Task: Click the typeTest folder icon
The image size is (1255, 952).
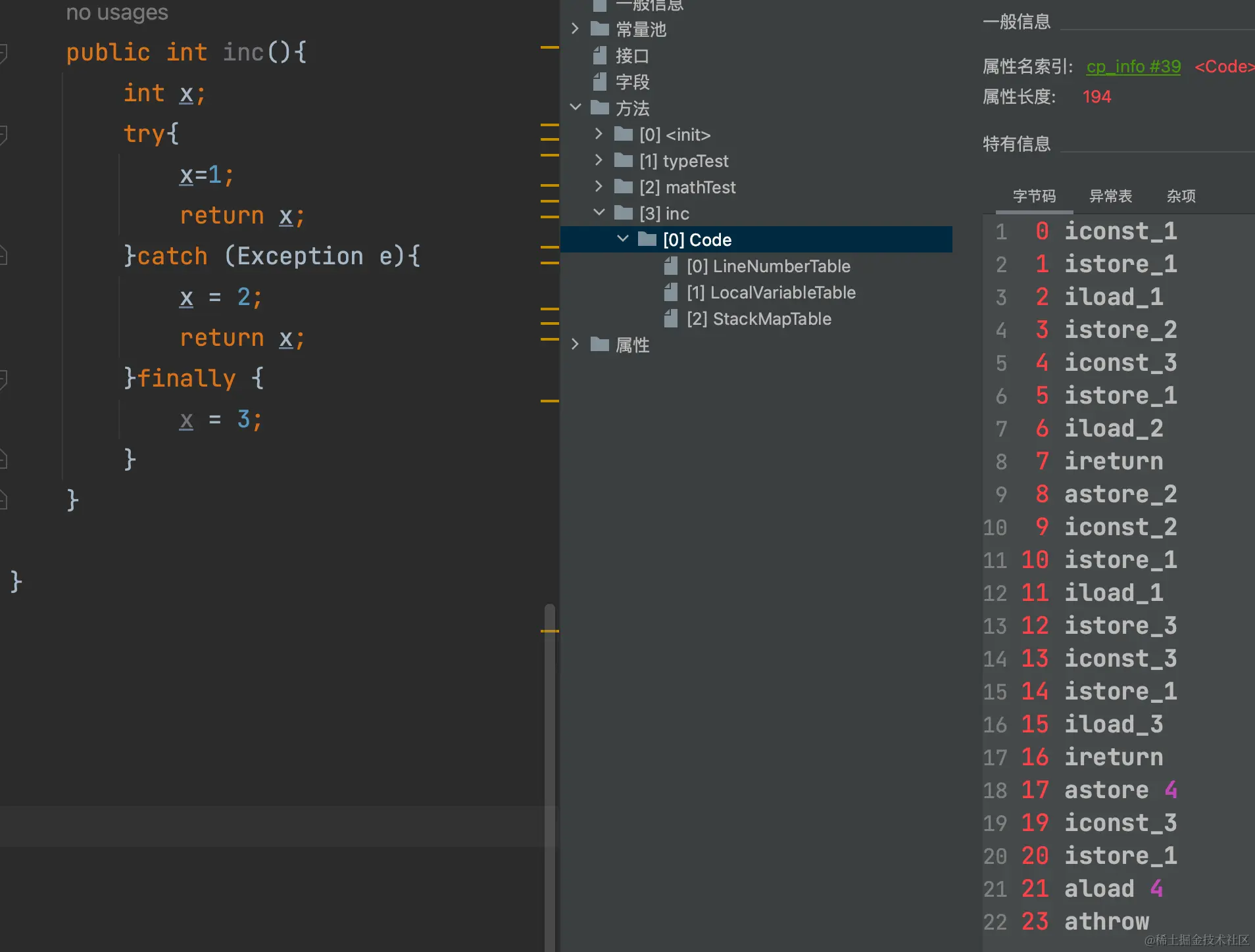Action: tap(624, 160)
